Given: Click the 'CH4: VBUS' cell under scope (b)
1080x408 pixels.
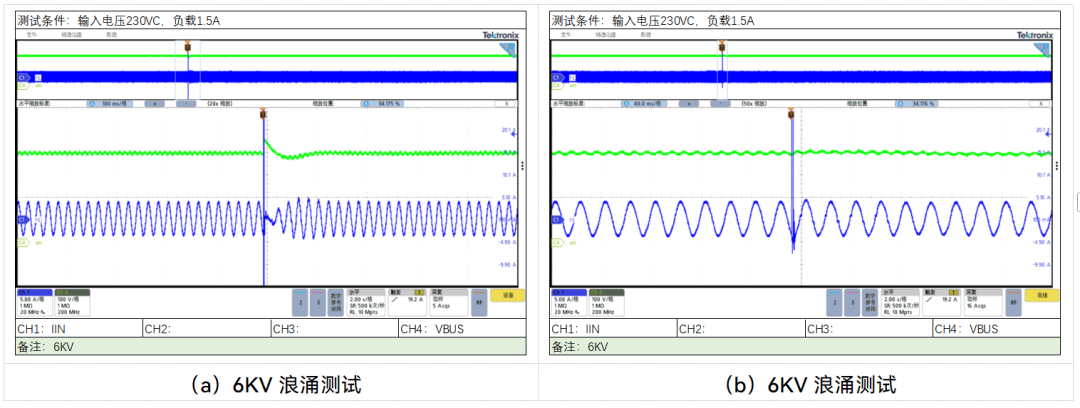Looking at the screenshot, I should (996, 329).
